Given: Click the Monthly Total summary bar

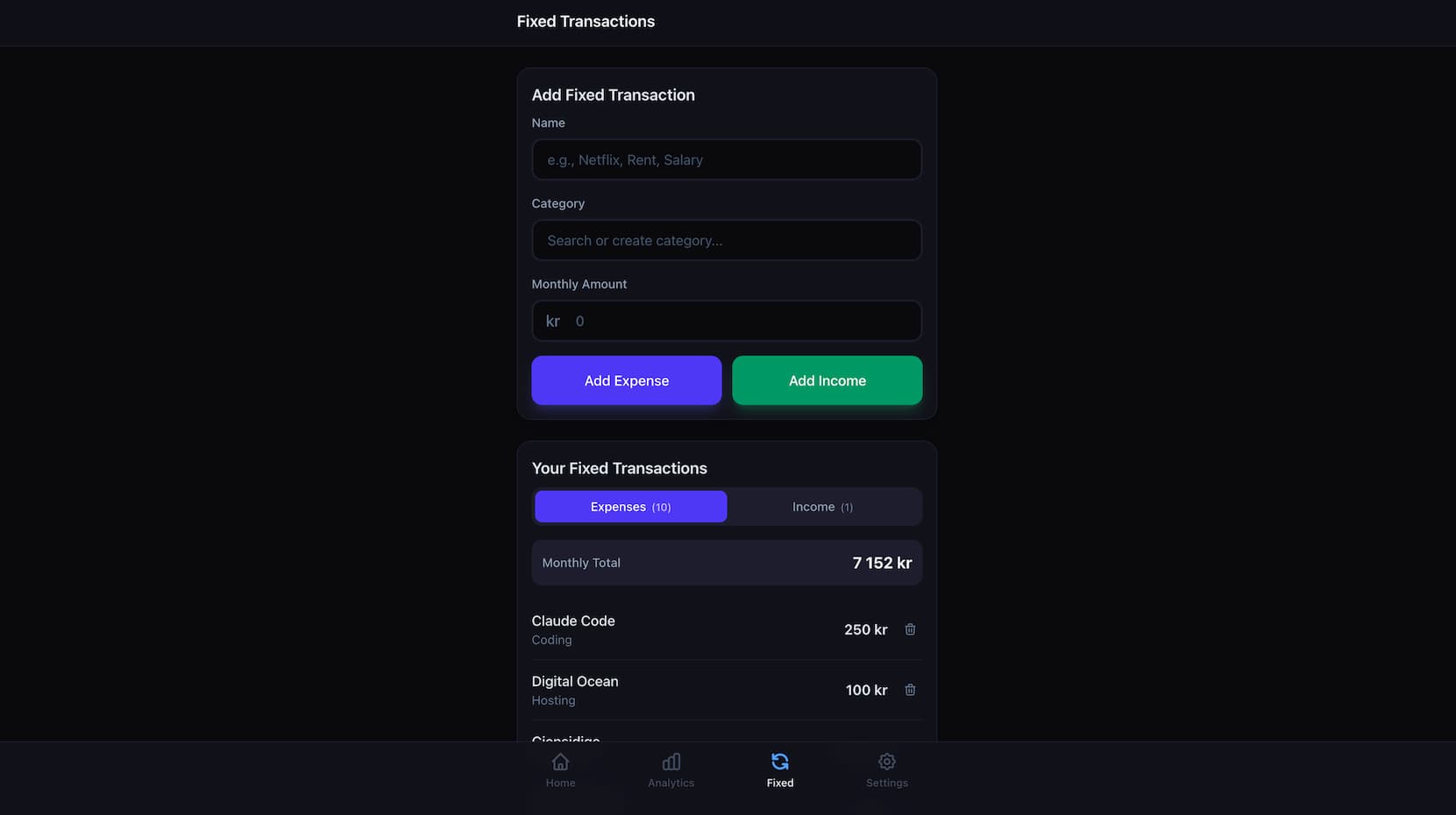Looking at the screenshot, I should [x=727, y=563].
